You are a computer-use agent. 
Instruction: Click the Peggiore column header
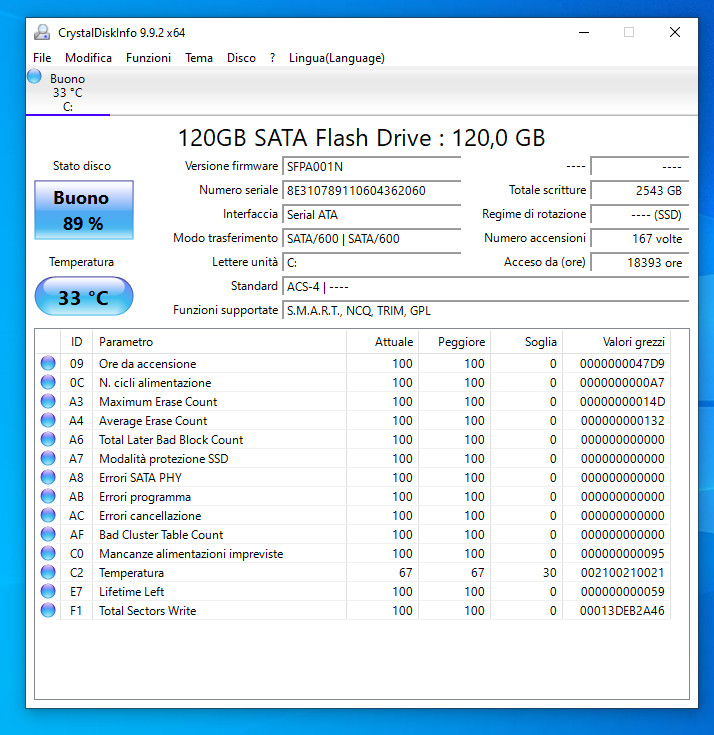coord(454,342)
